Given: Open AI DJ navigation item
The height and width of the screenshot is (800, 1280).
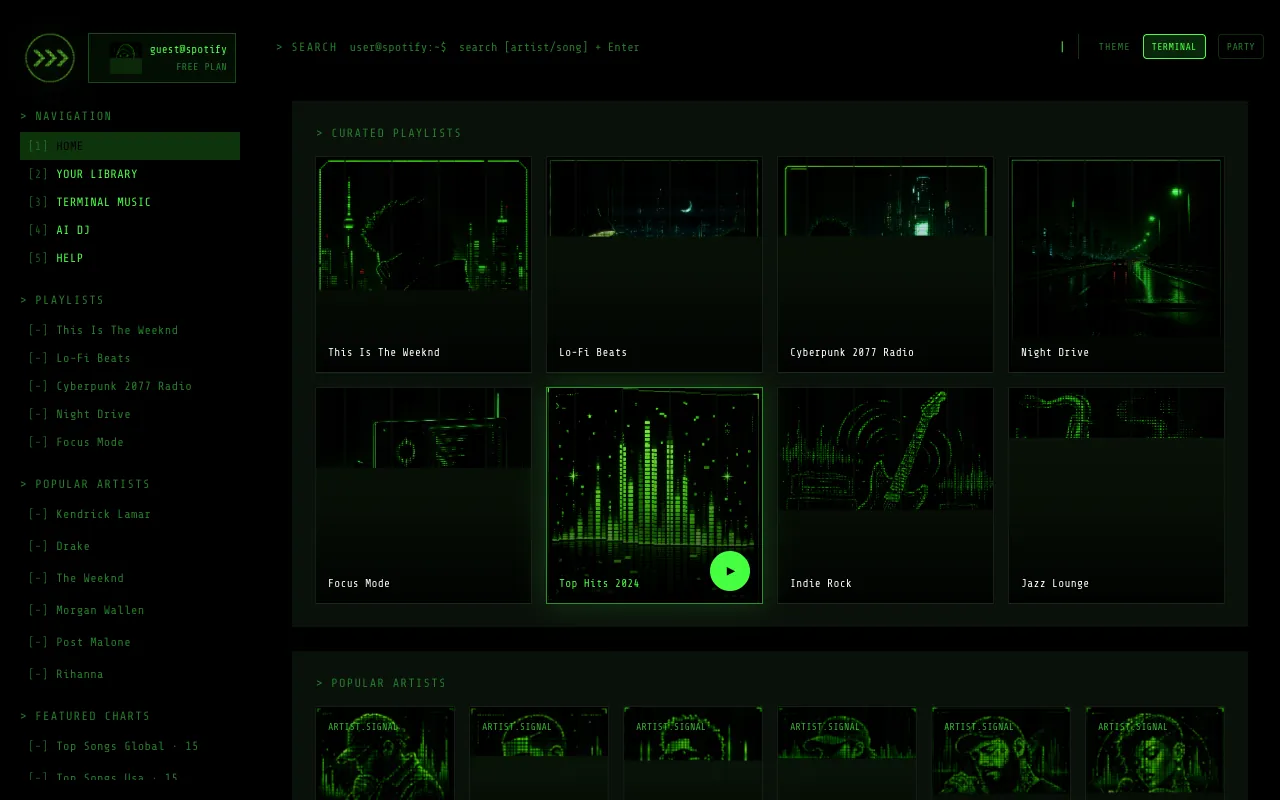Looking at the screenshot, I should point(130,230).
